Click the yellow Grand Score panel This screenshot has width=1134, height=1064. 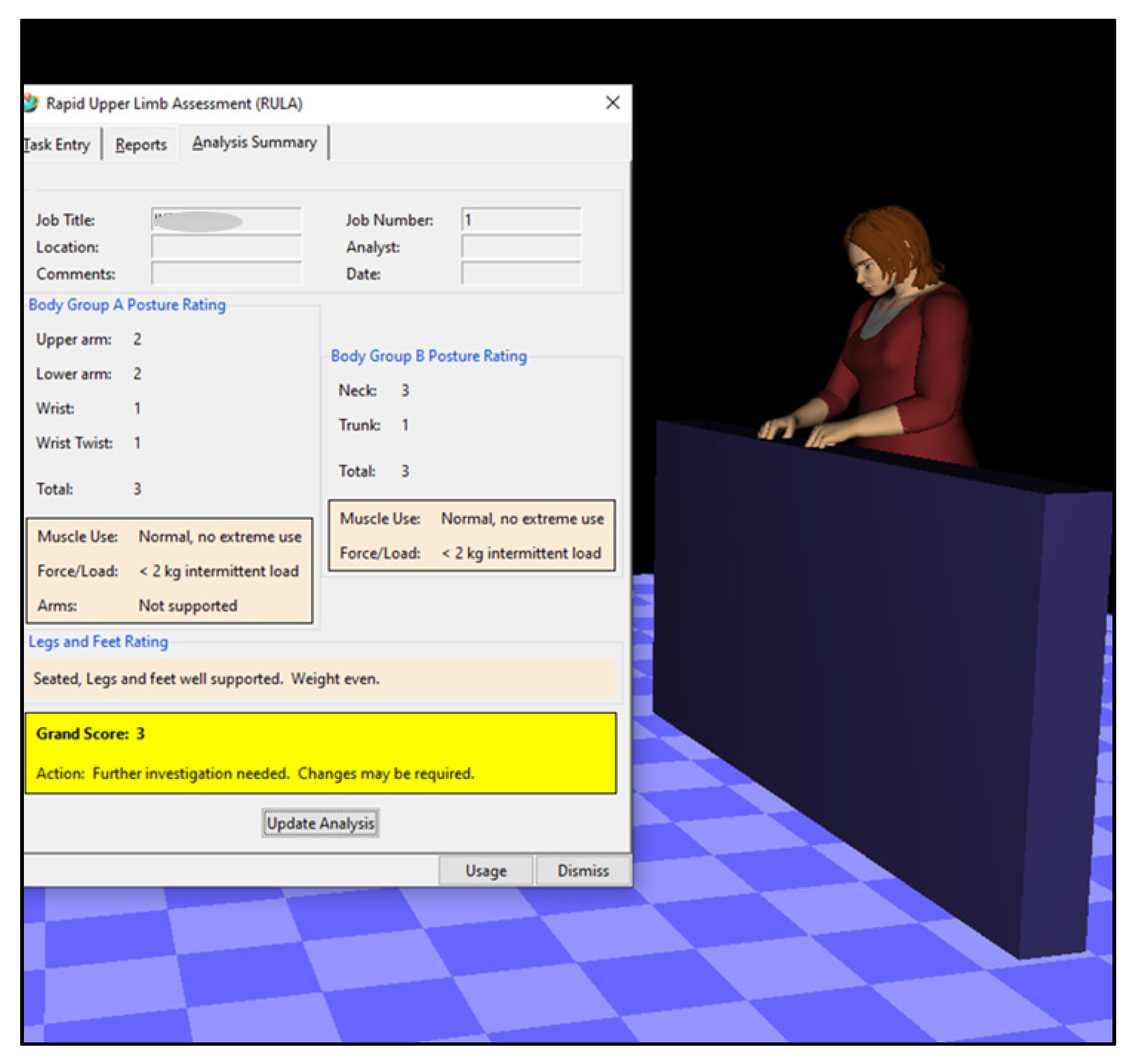point(321,753)
